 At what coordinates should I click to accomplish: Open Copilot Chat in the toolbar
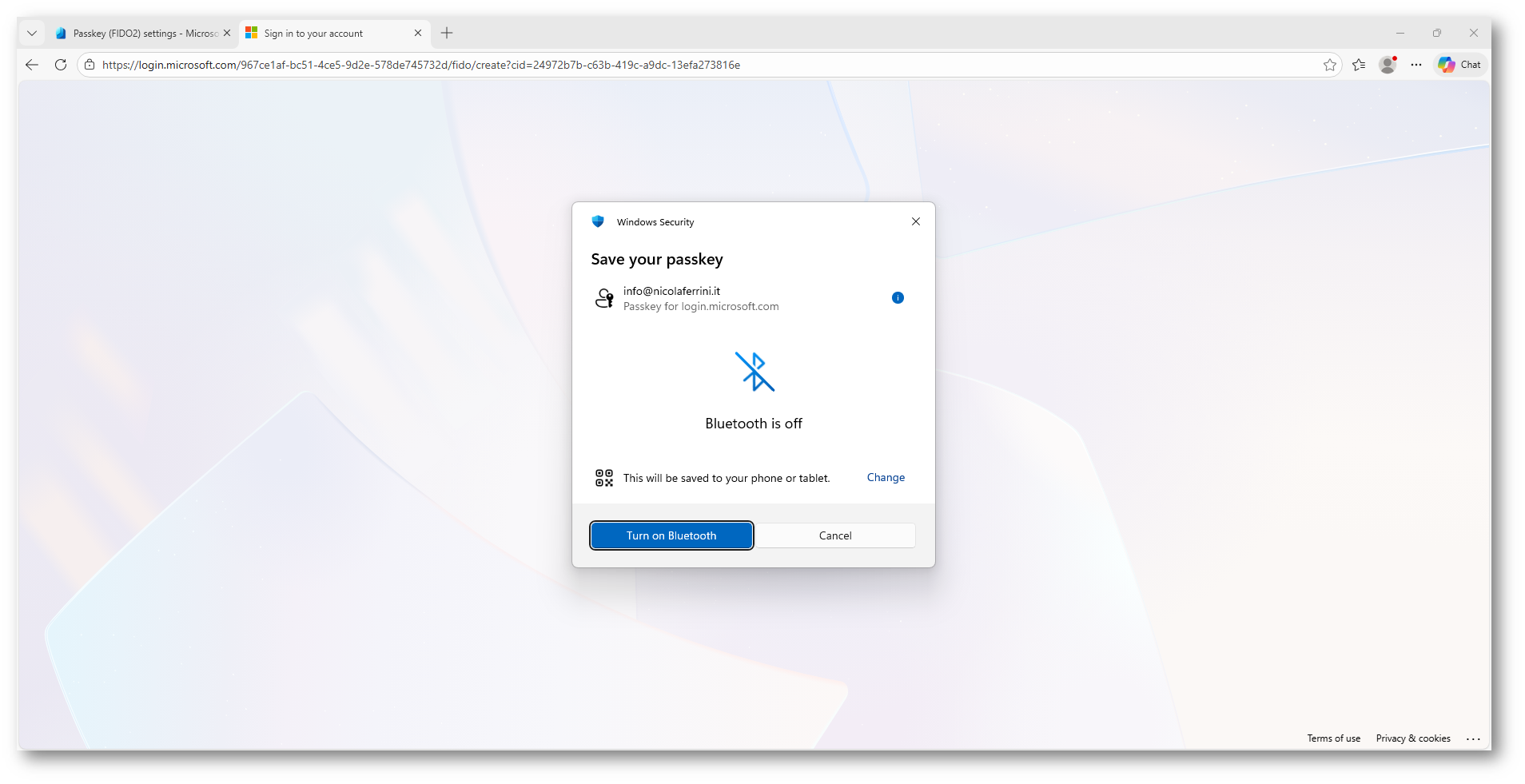pos(1459,65)
